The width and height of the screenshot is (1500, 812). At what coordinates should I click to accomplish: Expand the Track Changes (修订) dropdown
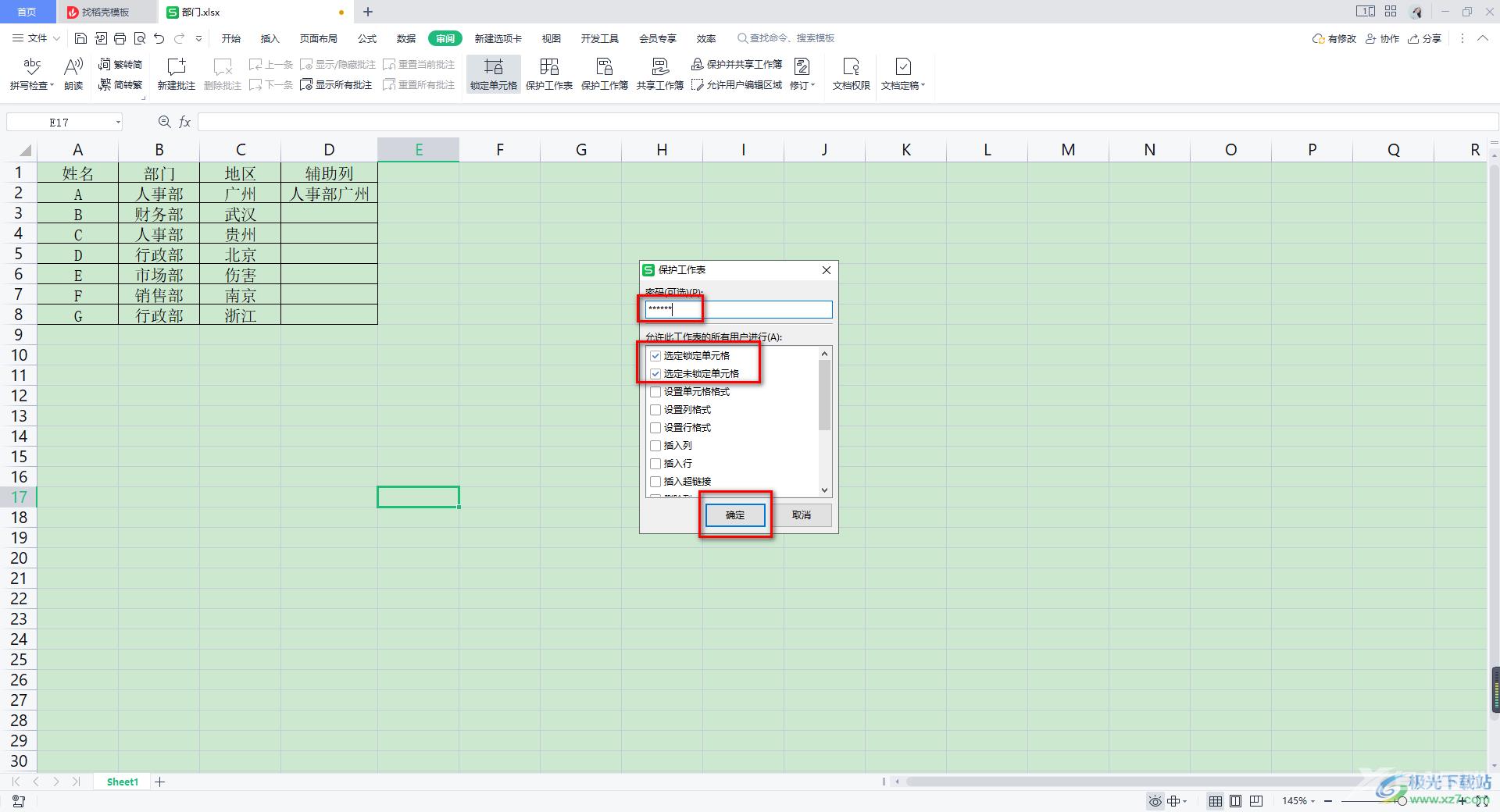pyautogui.click(x=813, y=85)
